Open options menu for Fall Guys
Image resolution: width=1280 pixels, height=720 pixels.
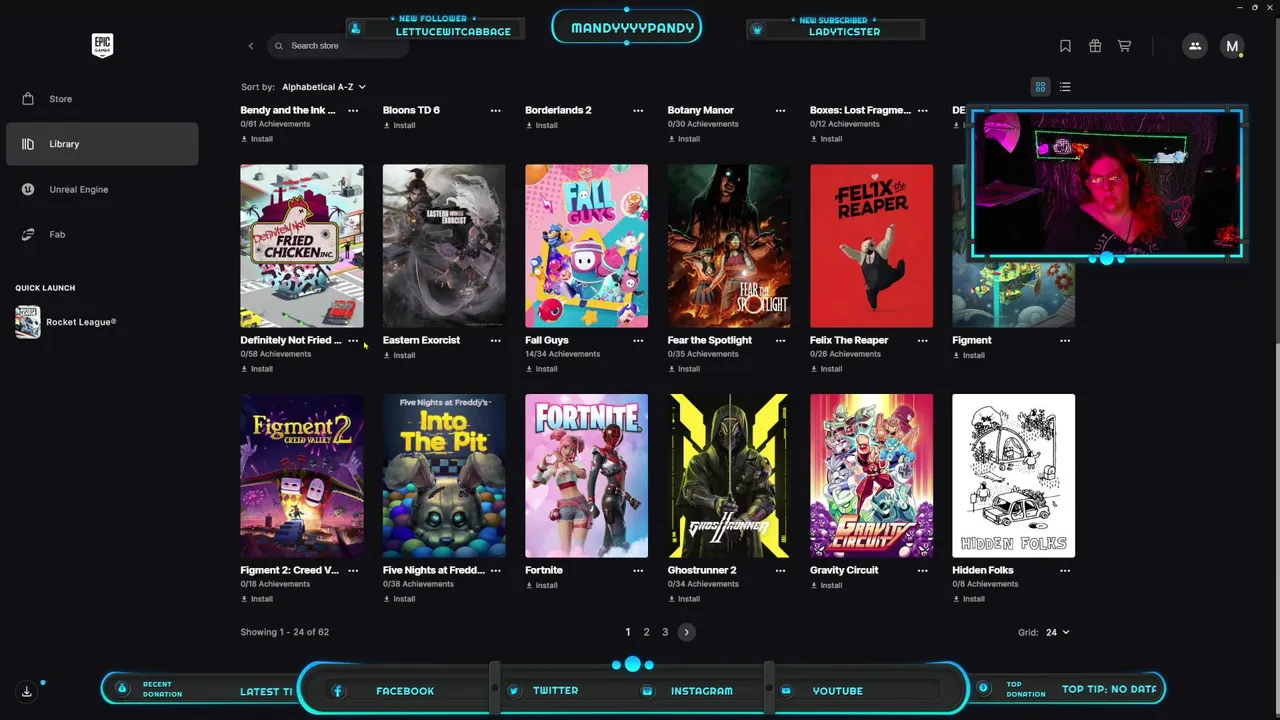pyautogui.click(x=638, y=340)
